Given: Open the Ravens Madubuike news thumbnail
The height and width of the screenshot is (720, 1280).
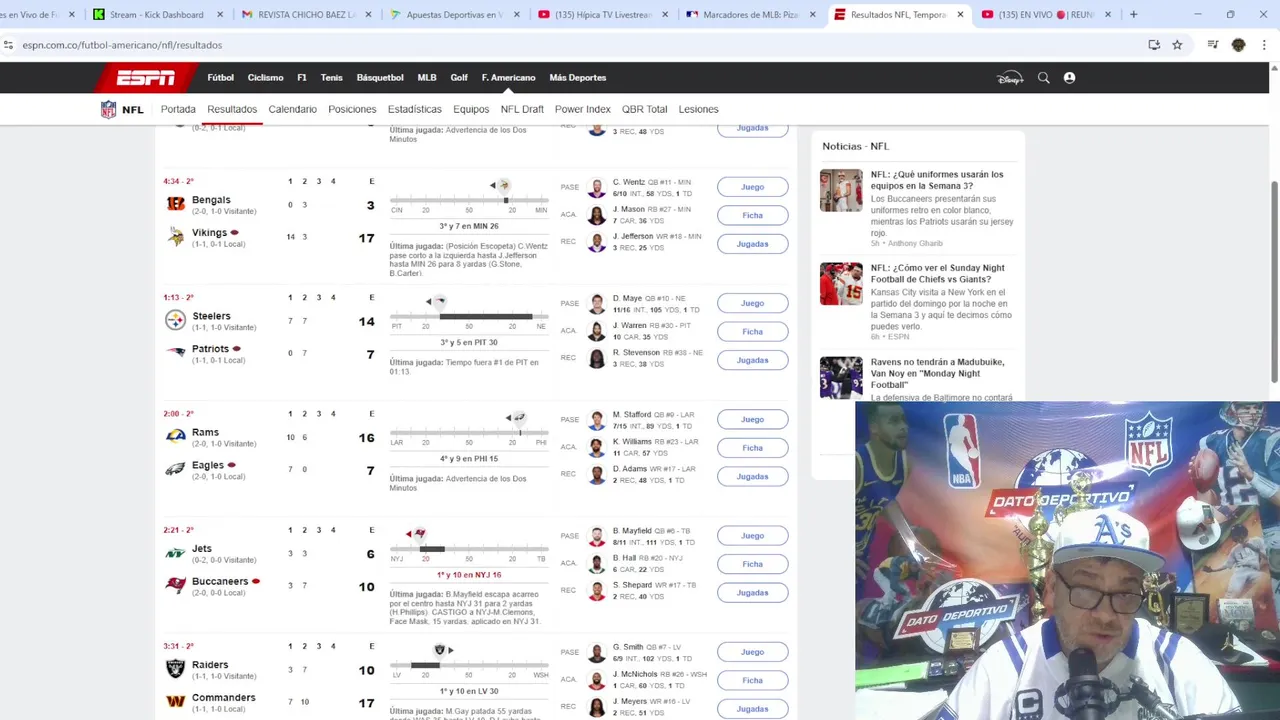Looking at the screenshot, I should (841, 378).
